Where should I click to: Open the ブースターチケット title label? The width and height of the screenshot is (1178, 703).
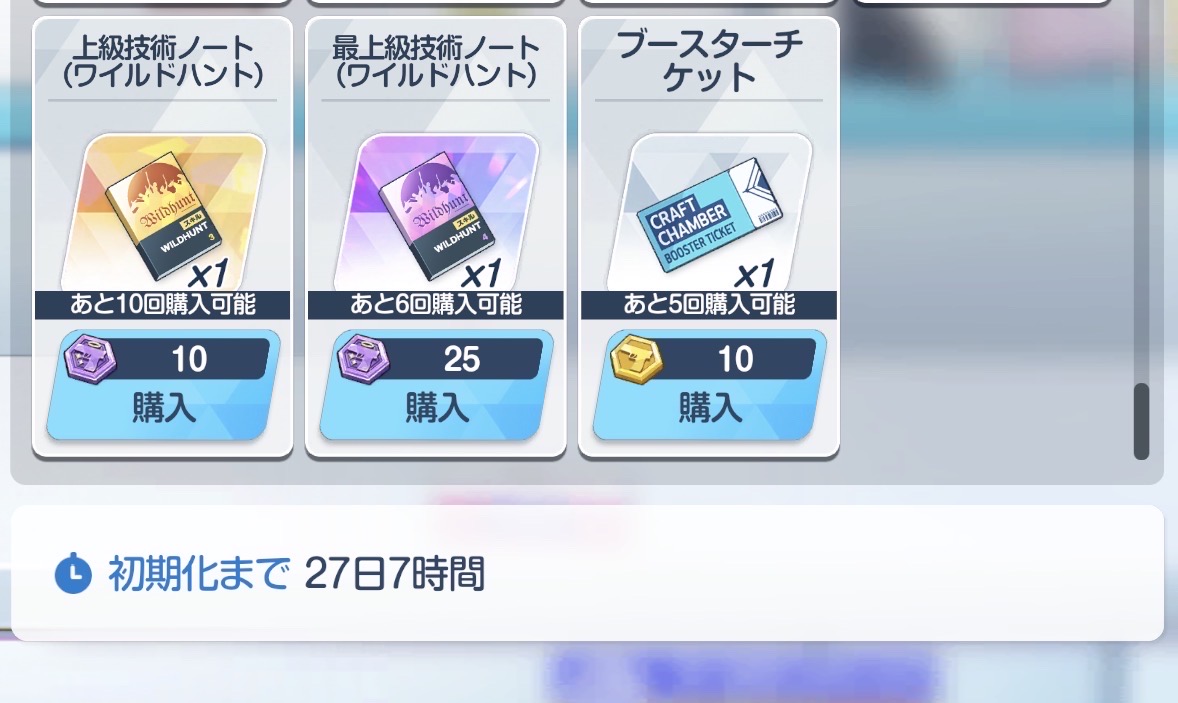click(x=710, y=62)
